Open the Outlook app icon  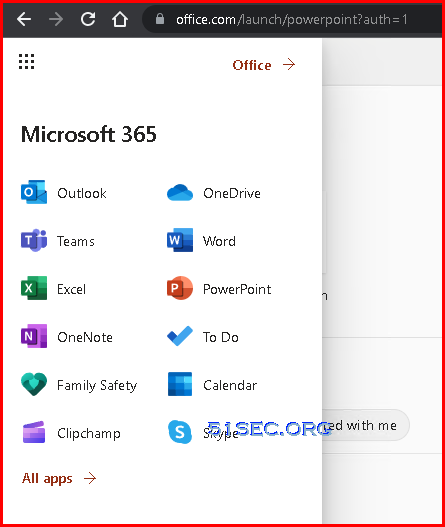pos(34,192)
